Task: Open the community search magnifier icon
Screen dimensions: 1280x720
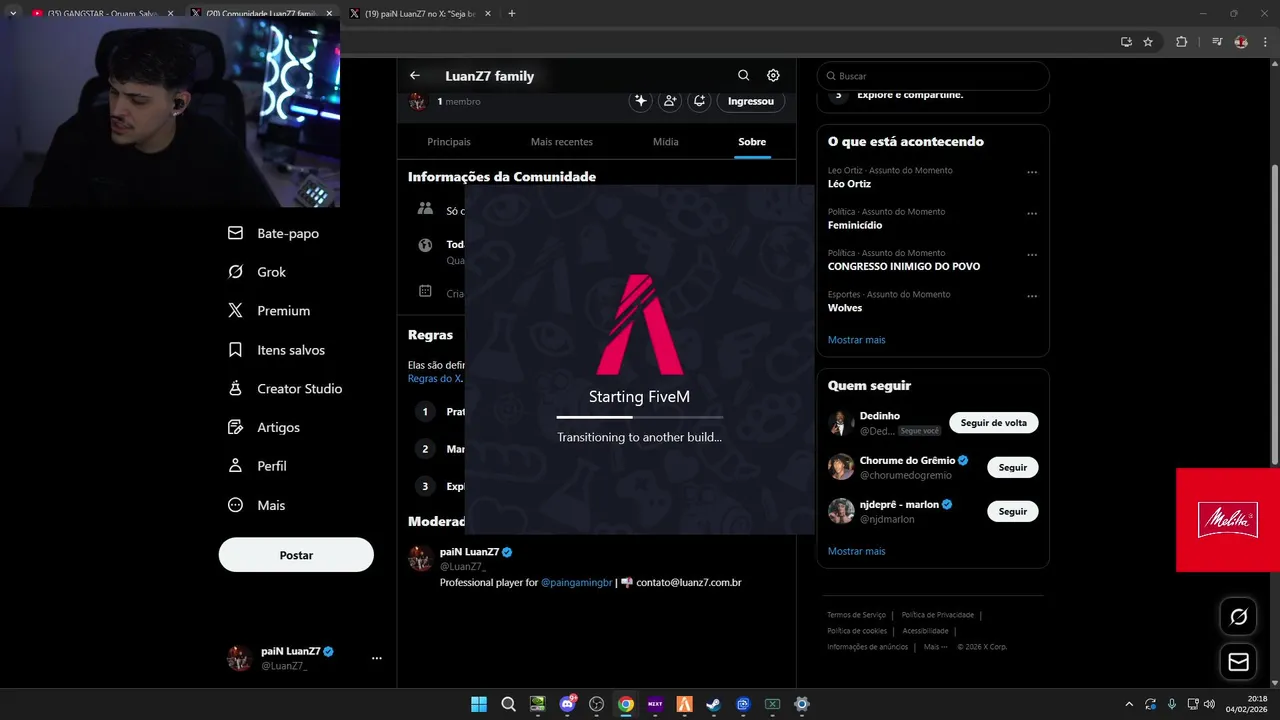Action: (743, 75)
